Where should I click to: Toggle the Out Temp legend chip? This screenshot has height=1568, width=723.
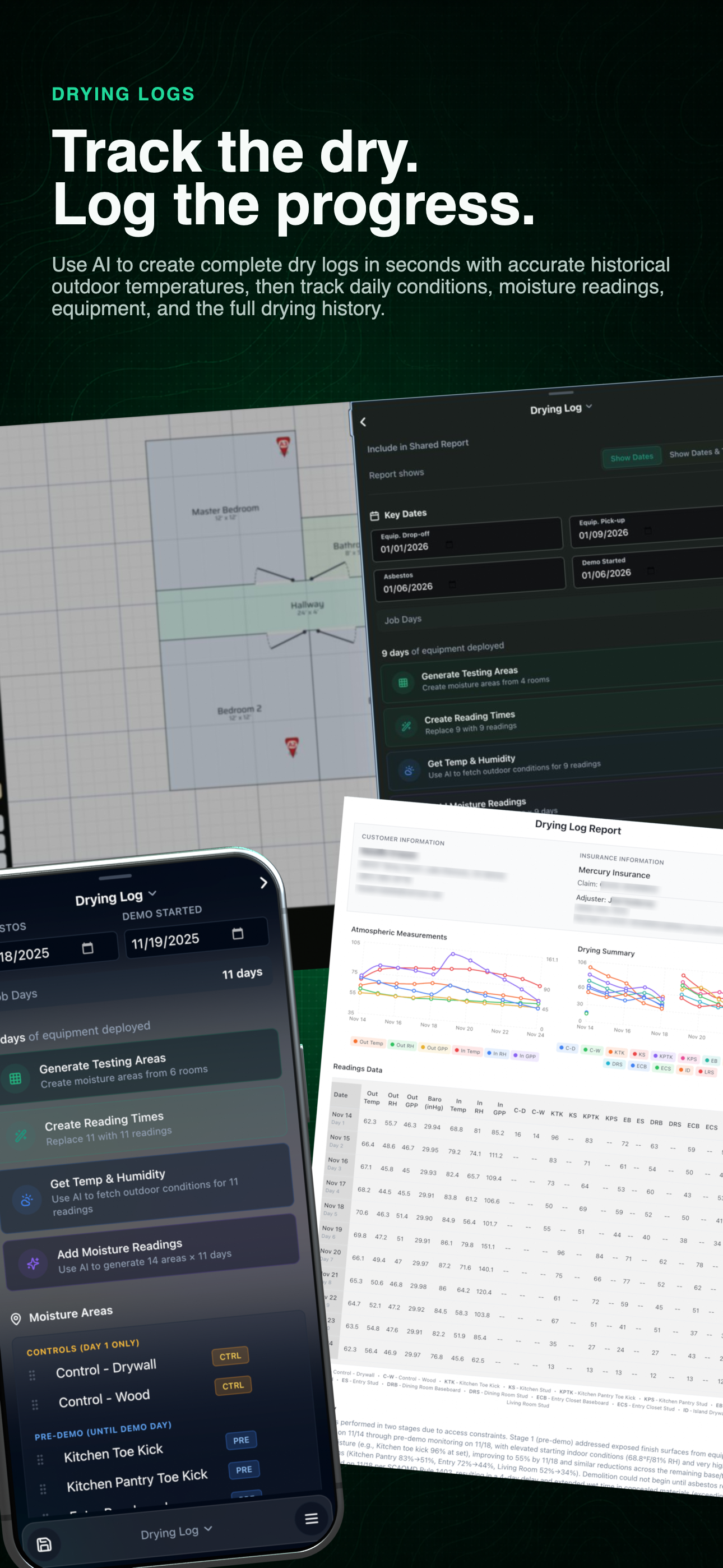[x=368, y=1042]
